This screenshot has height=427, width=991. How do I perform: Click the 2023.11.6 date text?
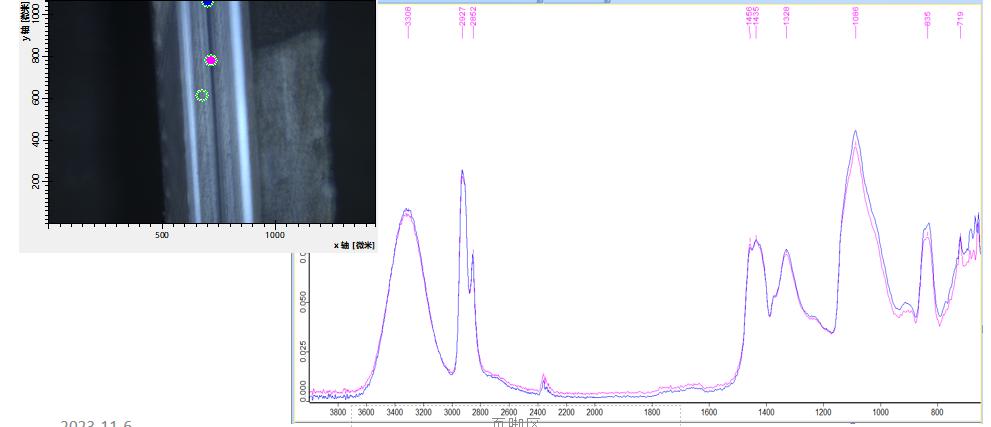(96, 423)
